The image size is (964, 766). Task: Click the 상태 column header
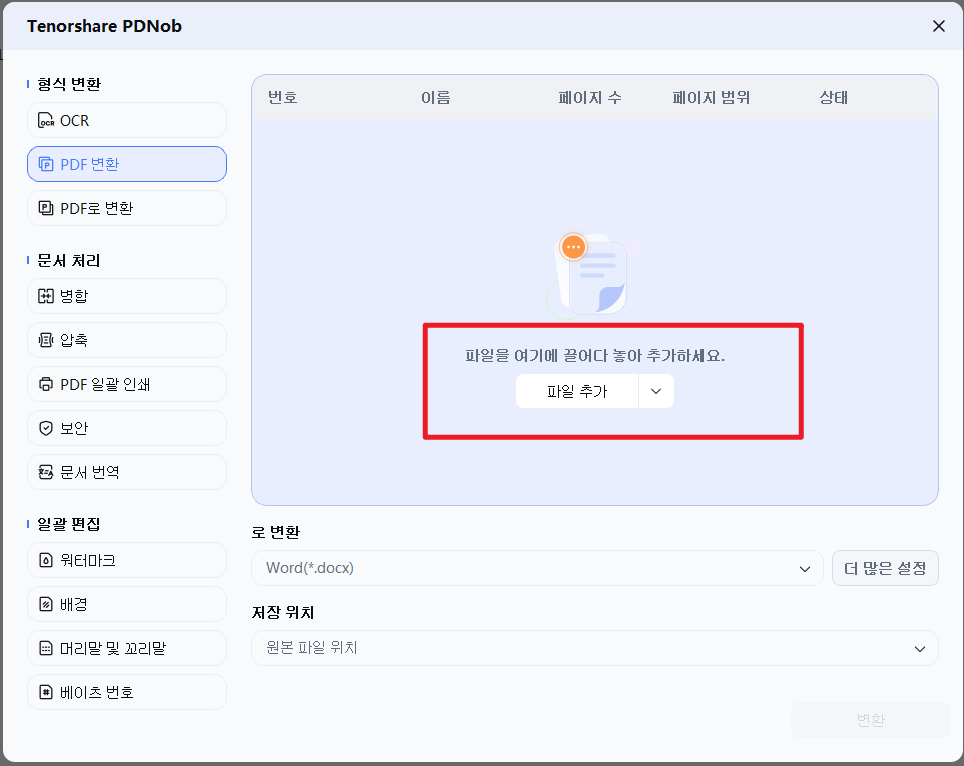(x=834, y=98)
